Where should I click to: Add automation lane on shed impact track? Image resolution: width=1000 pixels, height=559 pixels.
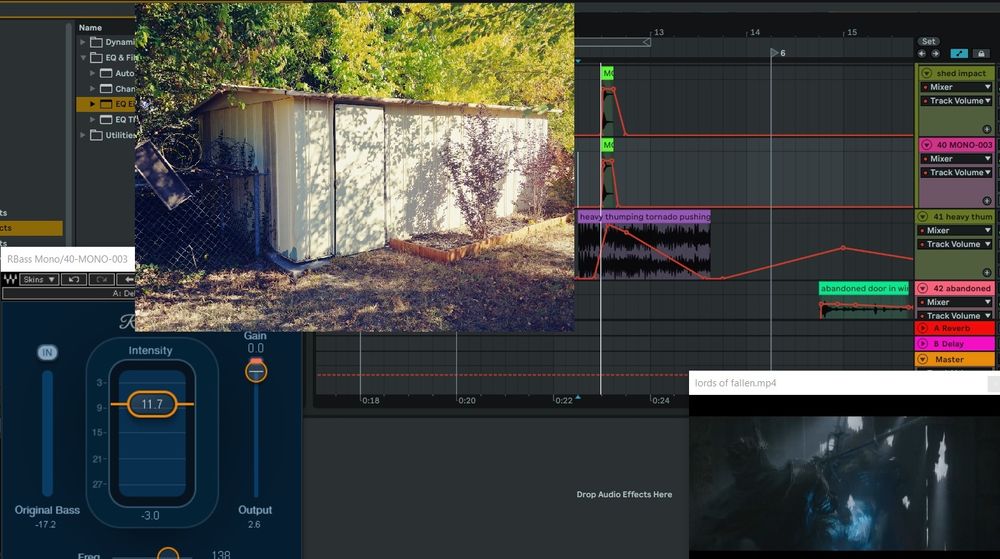click(x=987, y=129)
